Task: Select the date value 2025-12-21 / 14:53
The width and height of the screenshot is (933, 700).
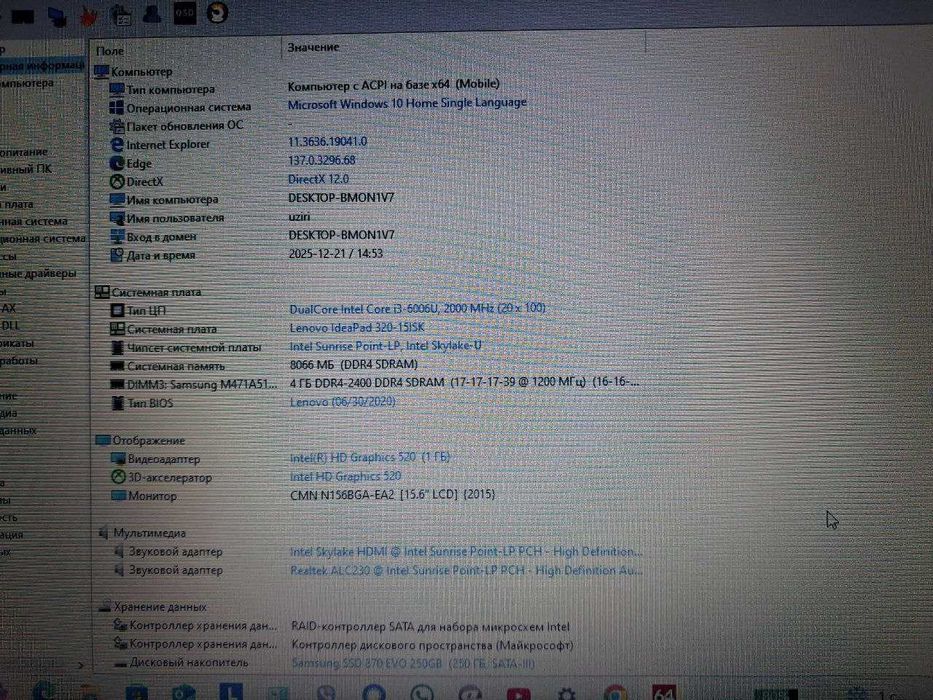Action: pos(336,254)
